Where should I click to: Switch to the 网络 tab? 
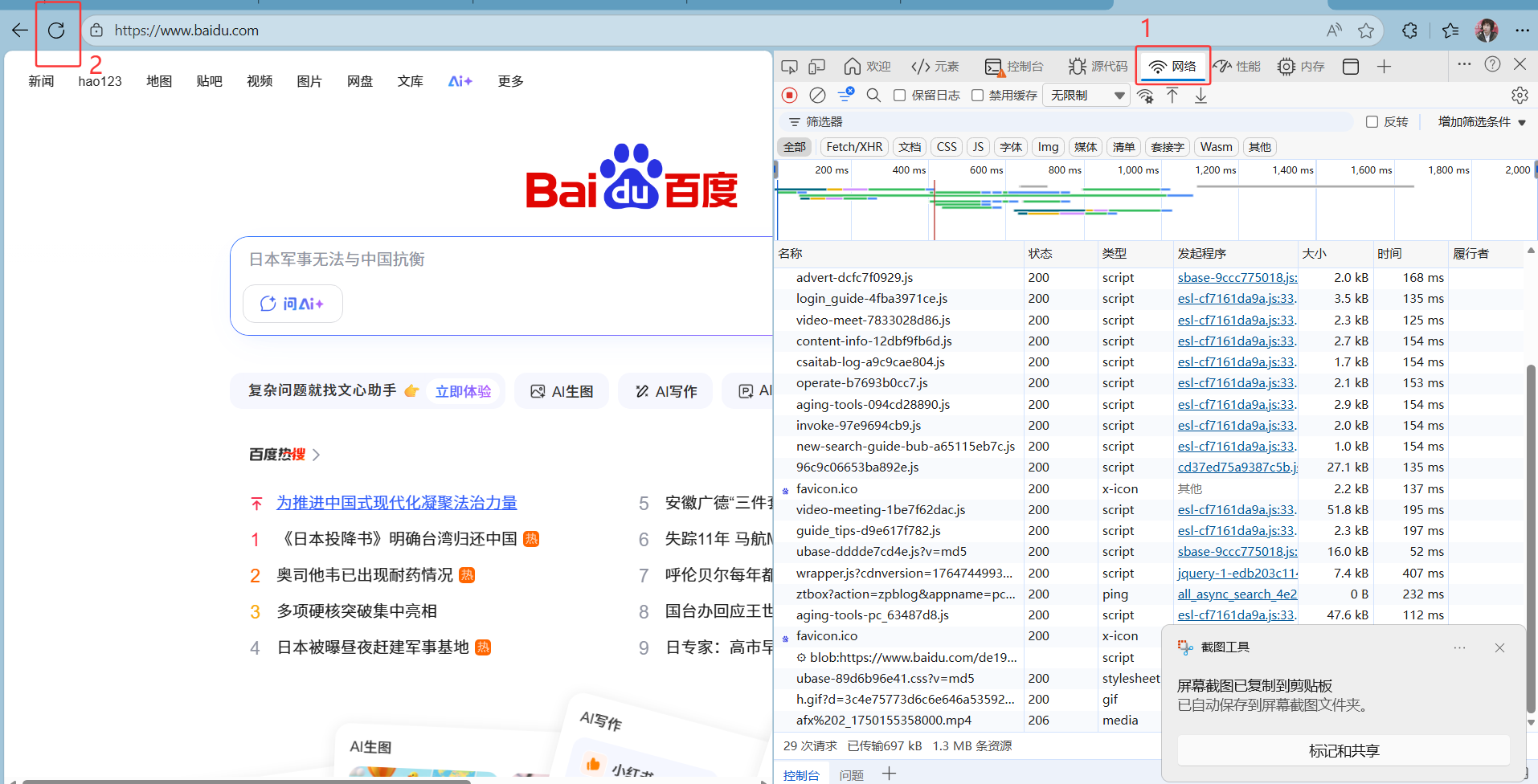click(x=1173, y=67)
